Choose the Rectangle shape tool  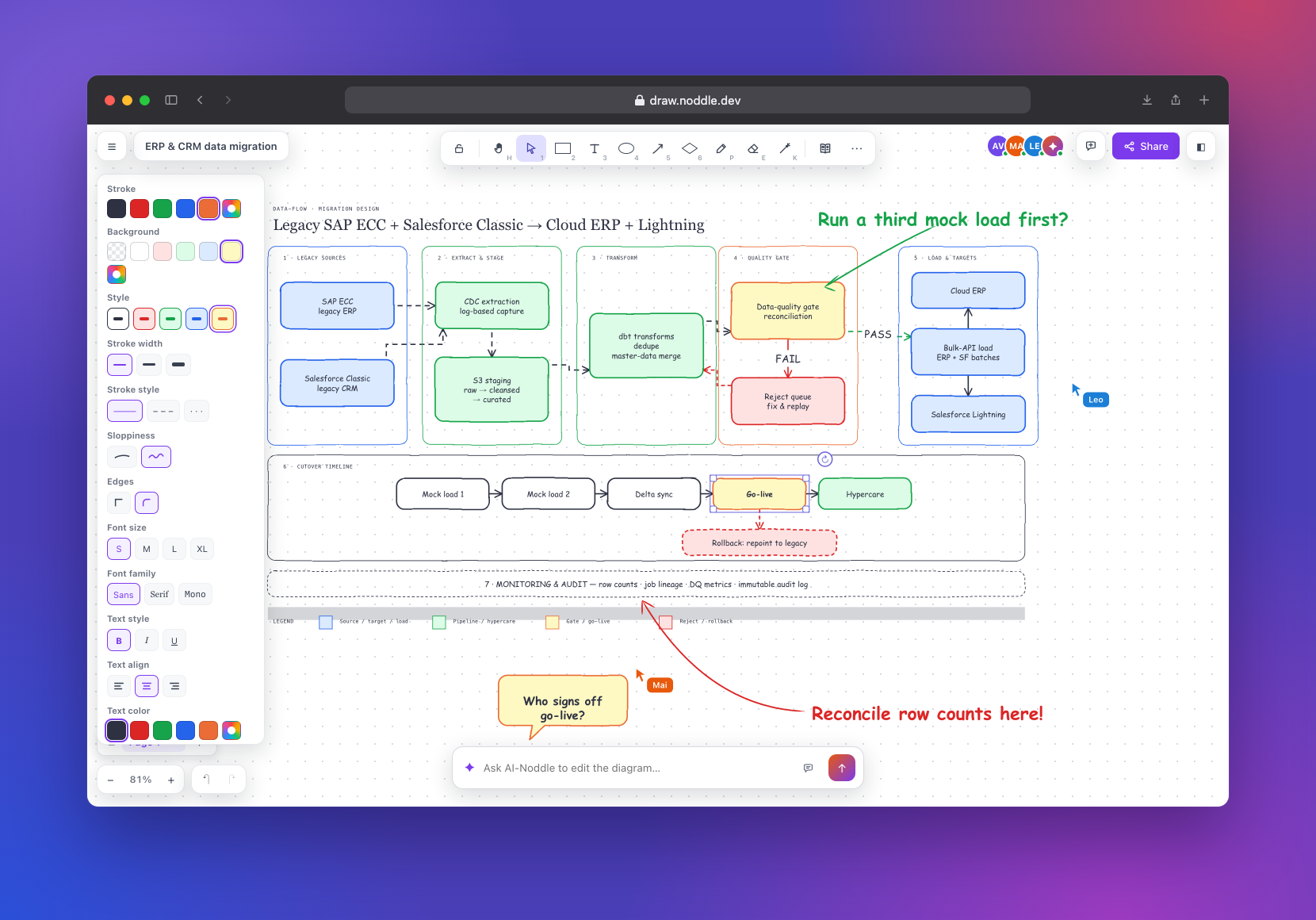click(x=563, y=148)
